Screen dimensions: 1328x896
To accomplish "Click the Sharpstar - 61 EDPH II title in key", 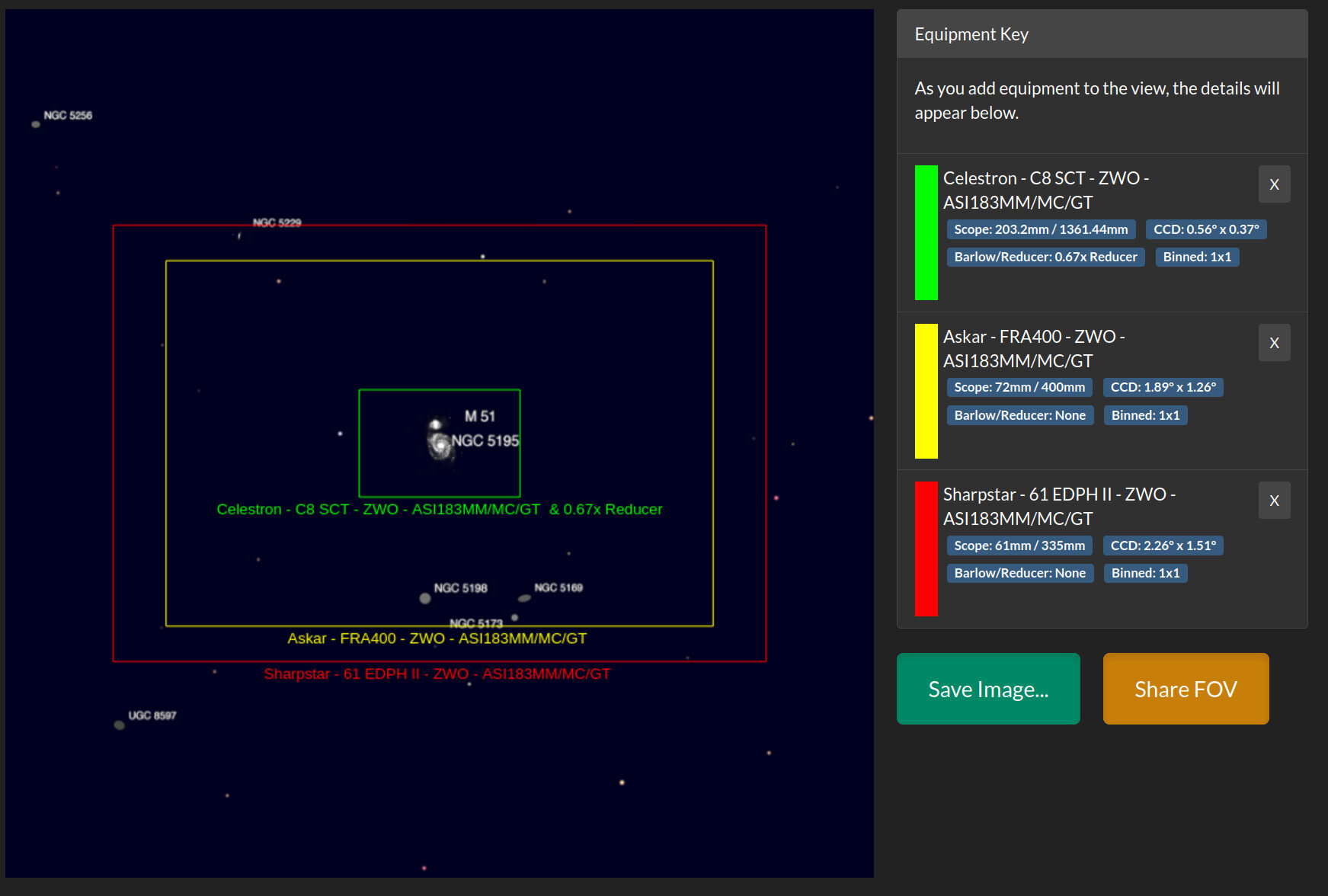I will pos(1059,507).
